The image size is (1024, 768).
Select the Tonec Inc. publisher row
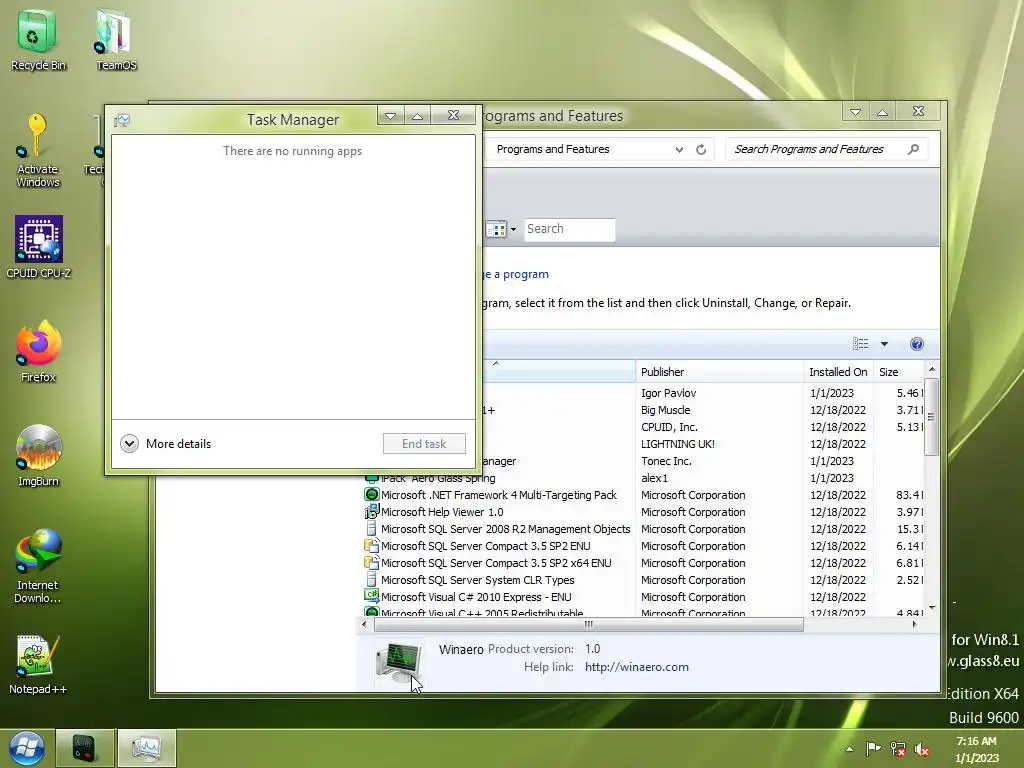666,461
